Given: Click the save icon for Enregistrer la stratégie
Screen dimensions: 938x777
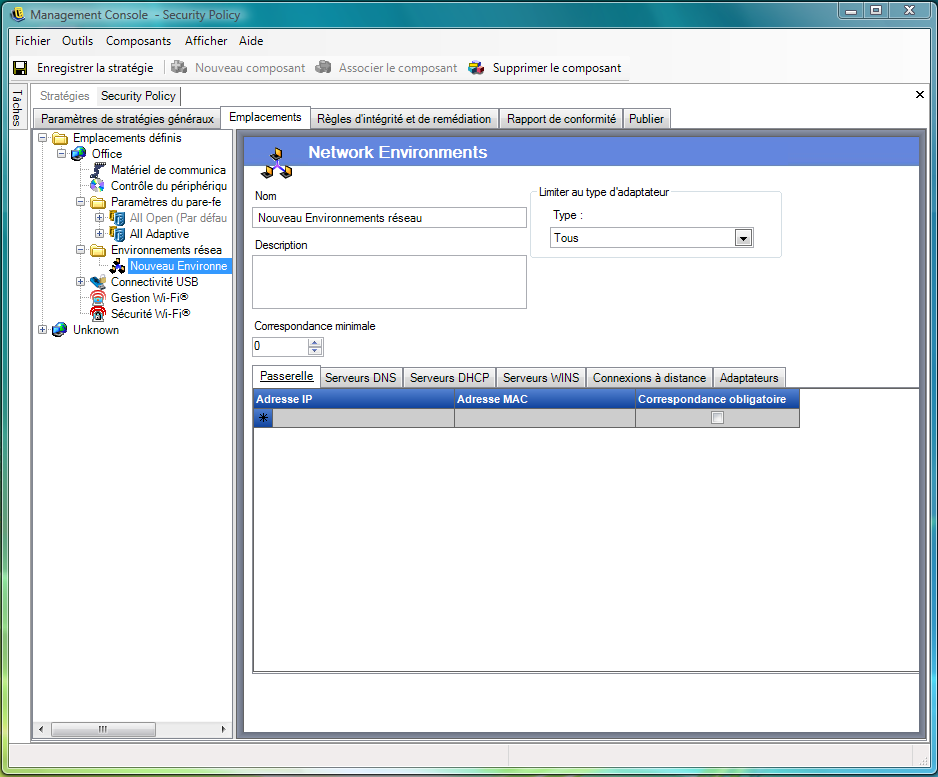Looking at the screenshot, I should click(20, 68).
